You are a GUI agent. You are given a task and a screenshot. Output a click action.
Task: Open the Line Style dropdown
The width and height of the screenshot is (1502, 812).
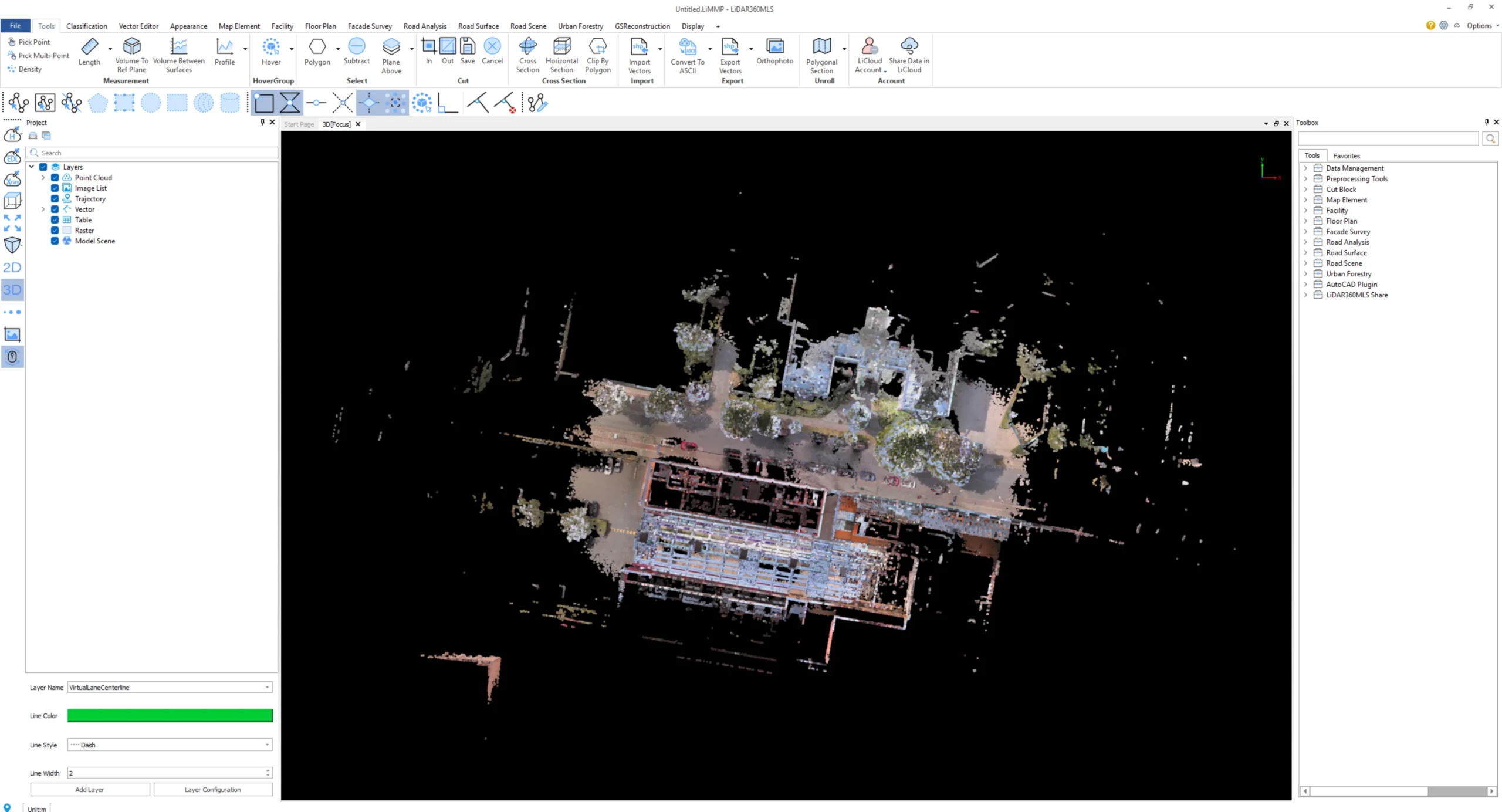170,745
